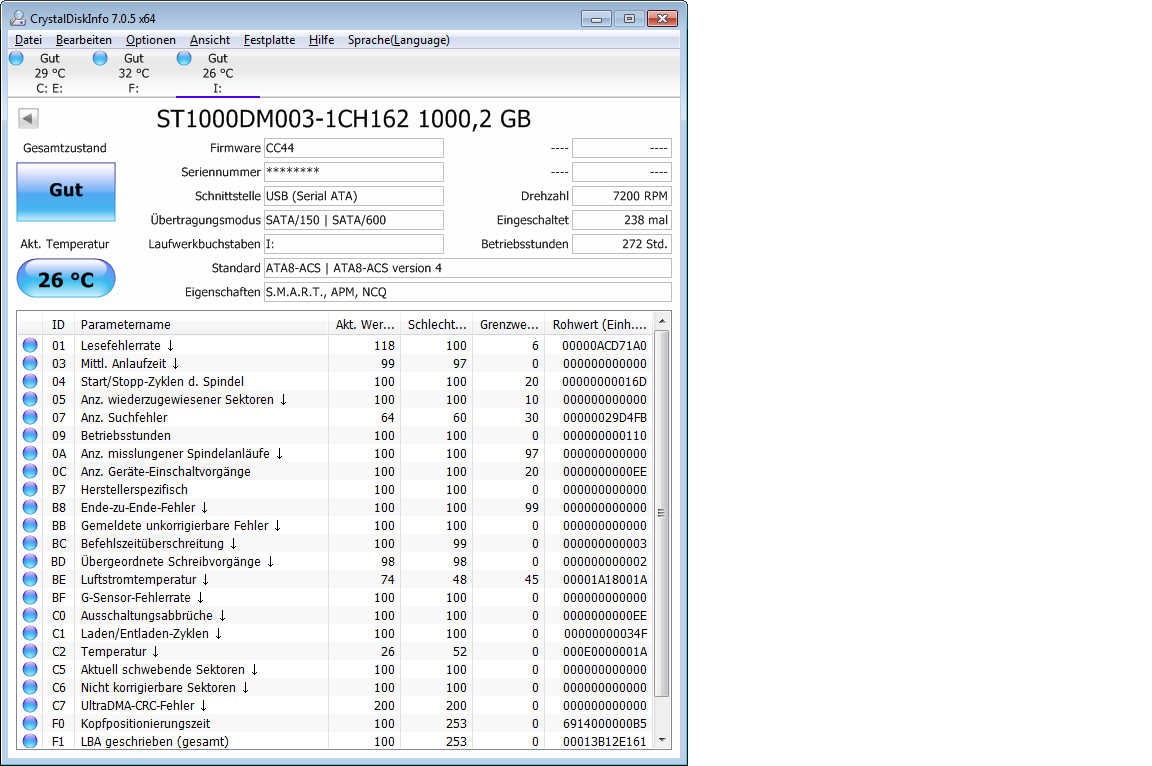Click the Laufwerkbuchstaben field showing I:
Viewport: 1152px width, 766px height.
[353, 244]
